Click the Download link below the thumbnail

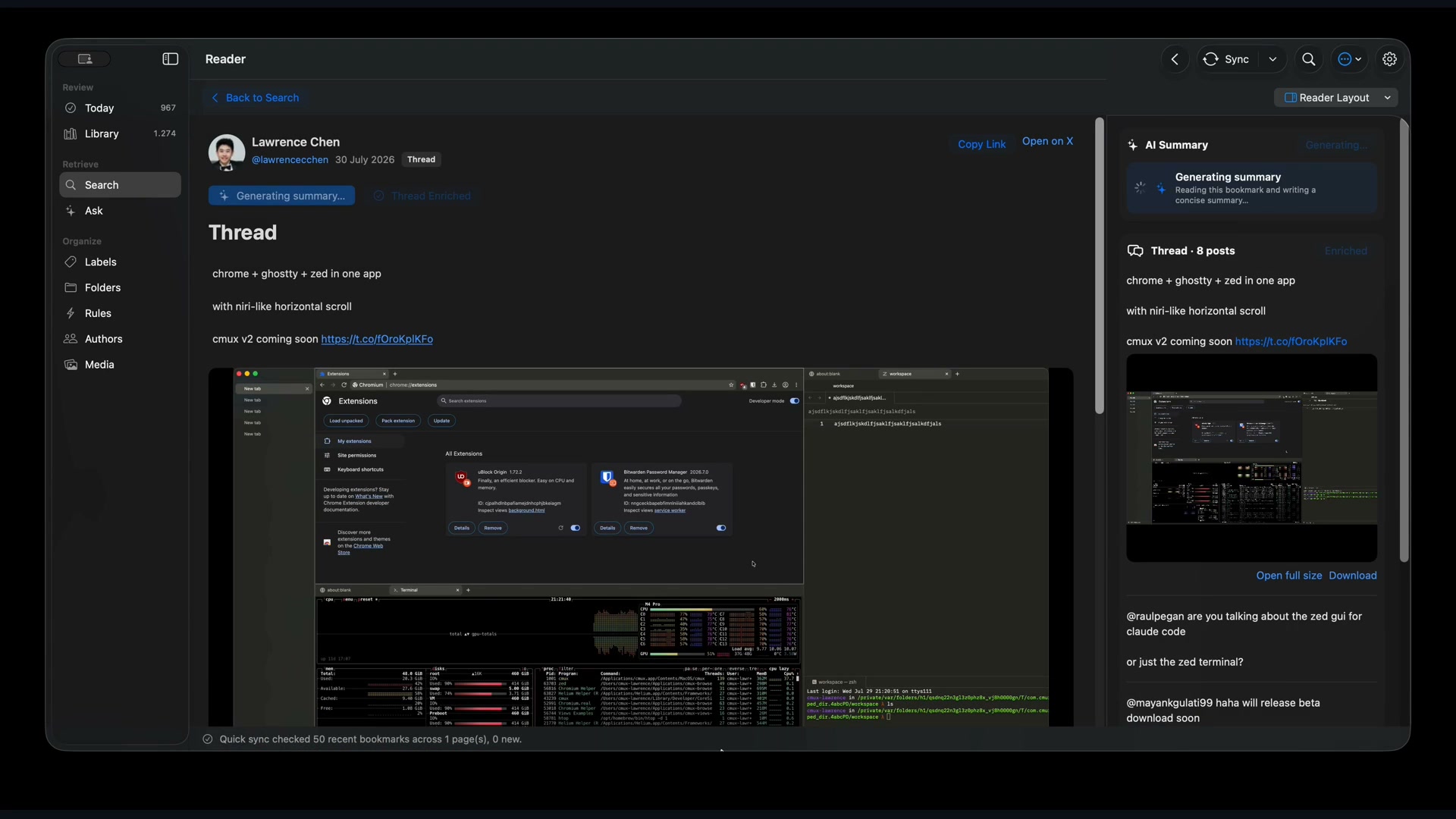[x=1353, y=576]
